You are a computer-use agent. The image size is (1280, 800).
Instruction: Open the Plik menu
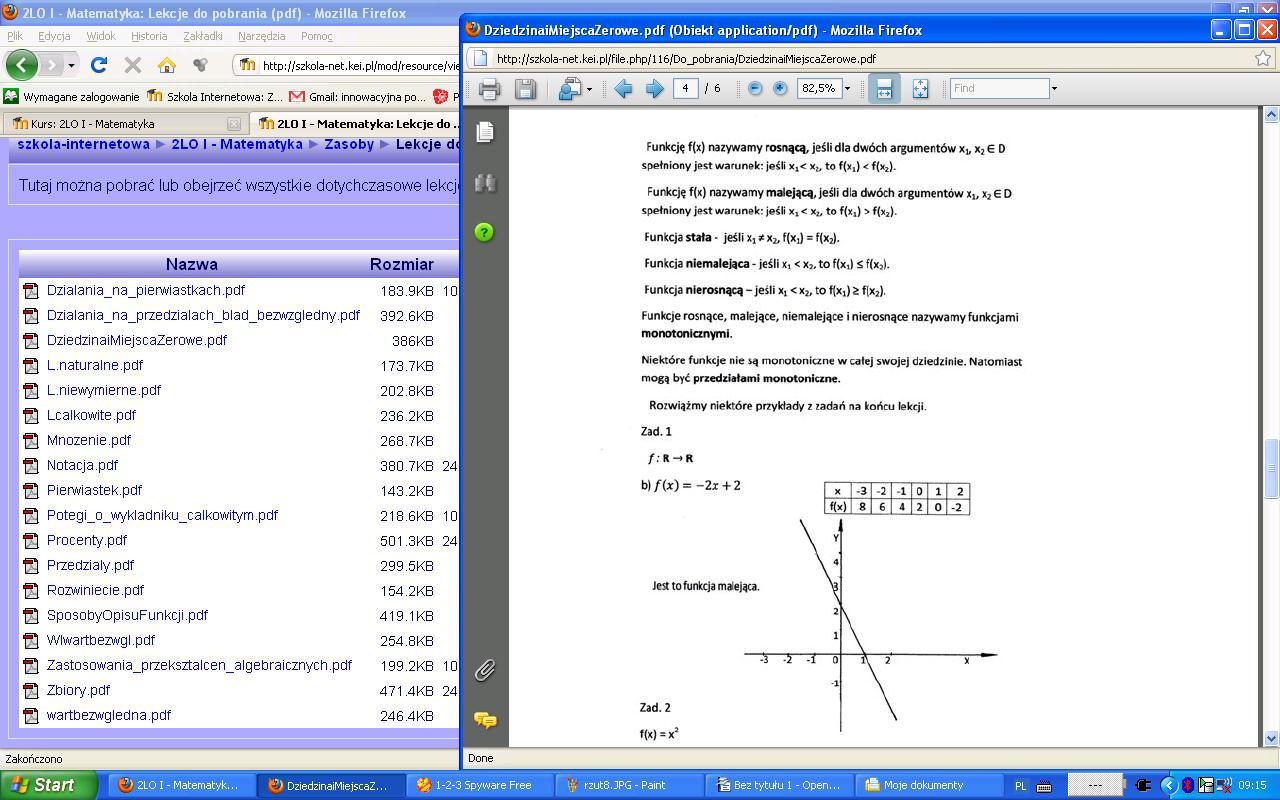click(15, 36)
